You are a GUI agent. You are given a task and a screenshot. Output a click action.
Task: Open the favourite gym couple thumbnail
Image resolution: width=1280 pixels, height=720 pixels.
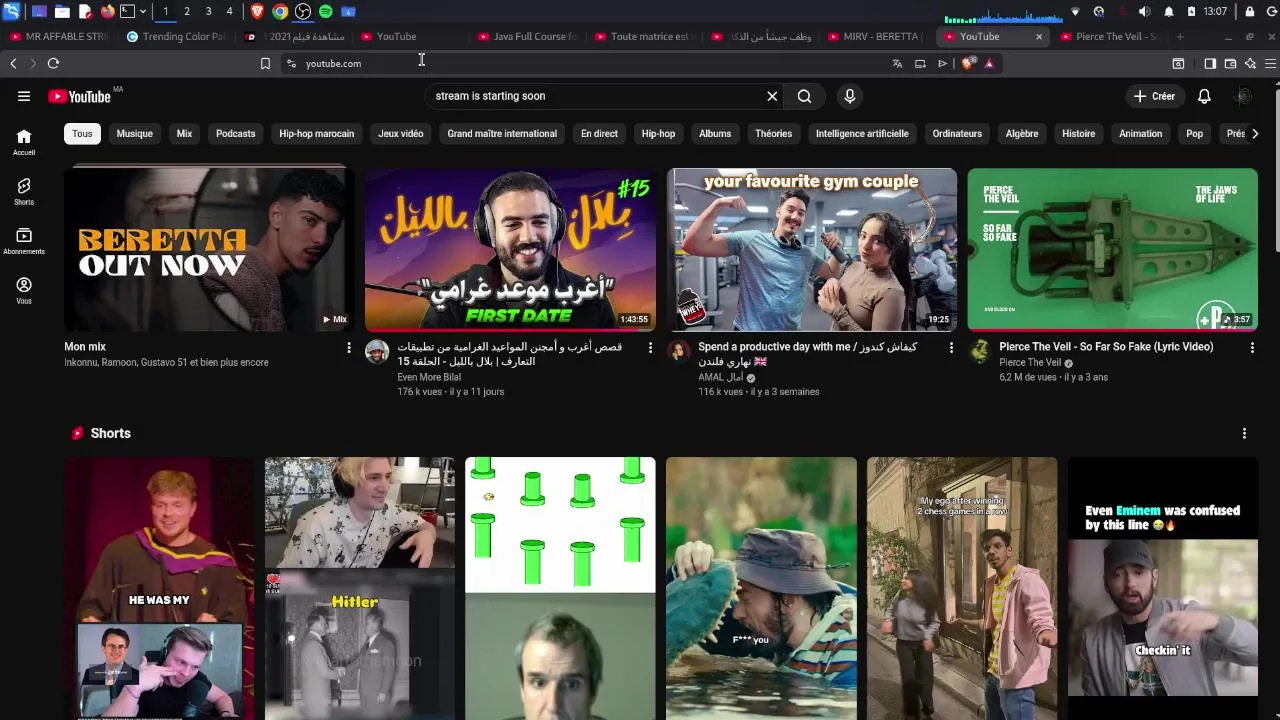(812, 249)
